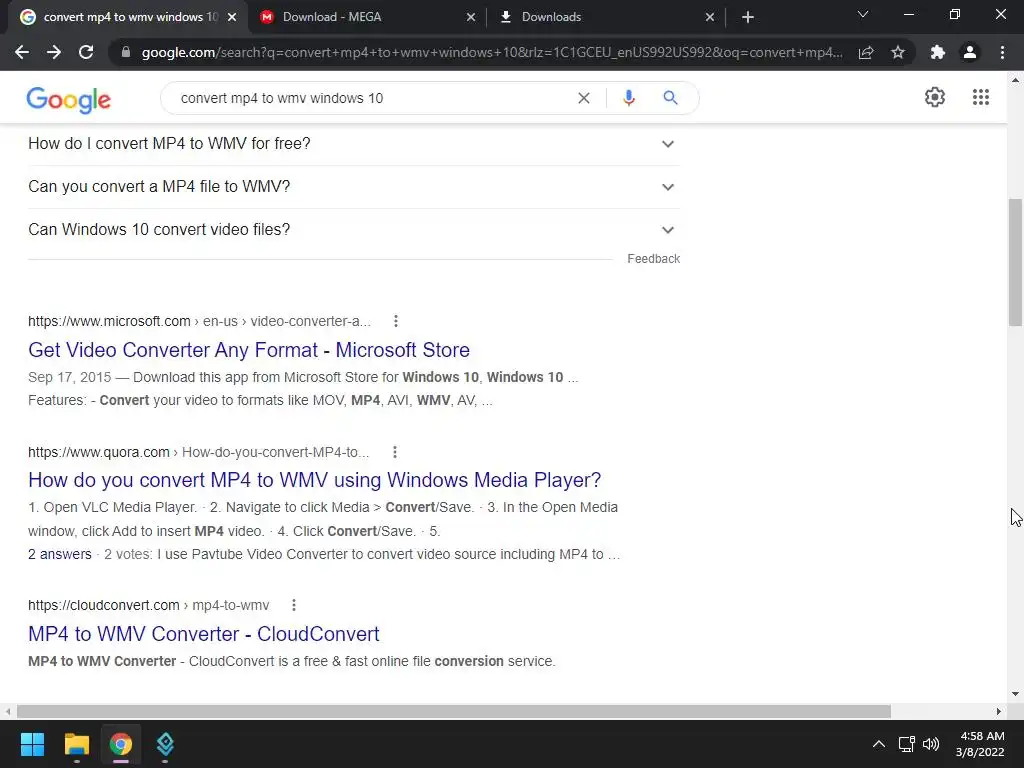Image resolution: width=1024 pixels, height=768 pixels.
Task: Open the network status tray icon
Action: coord(906,744)
